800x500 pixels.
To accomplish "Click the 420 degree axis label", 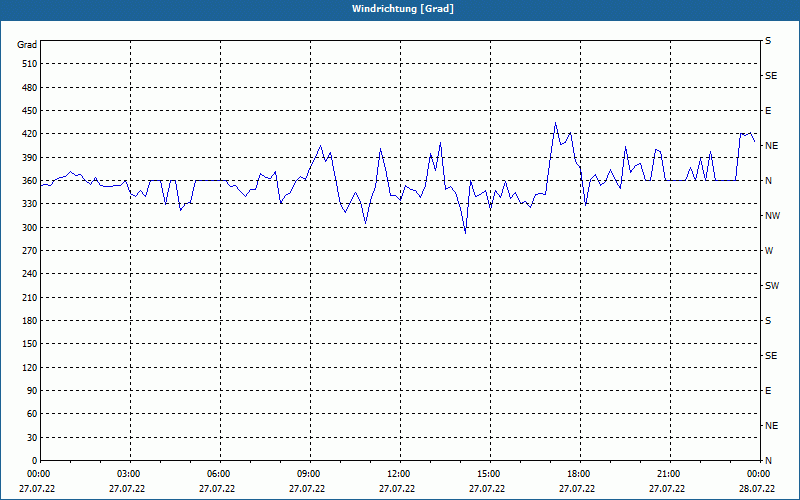I will click(30, 134).
